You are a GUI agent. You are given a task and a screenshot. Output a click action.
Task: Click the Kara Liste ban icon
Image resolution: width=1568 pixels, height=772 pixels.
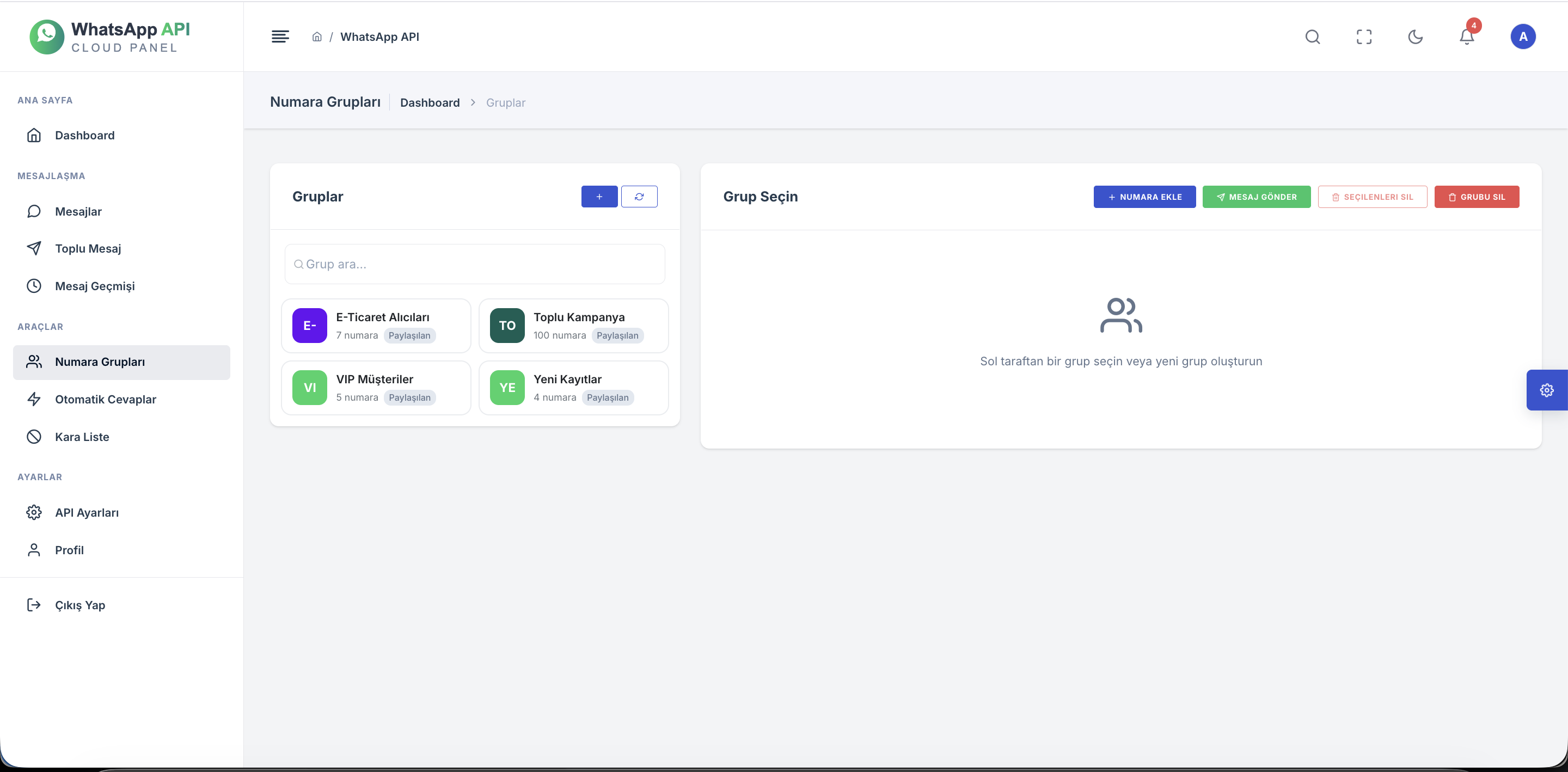tap(34, 437)
